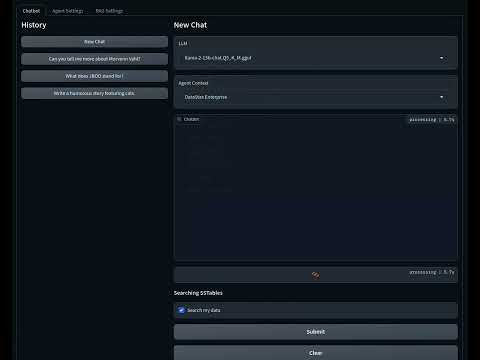Viewport: 480px width, 360px height.
Task: Clear the chat
Action: (315, 353)
